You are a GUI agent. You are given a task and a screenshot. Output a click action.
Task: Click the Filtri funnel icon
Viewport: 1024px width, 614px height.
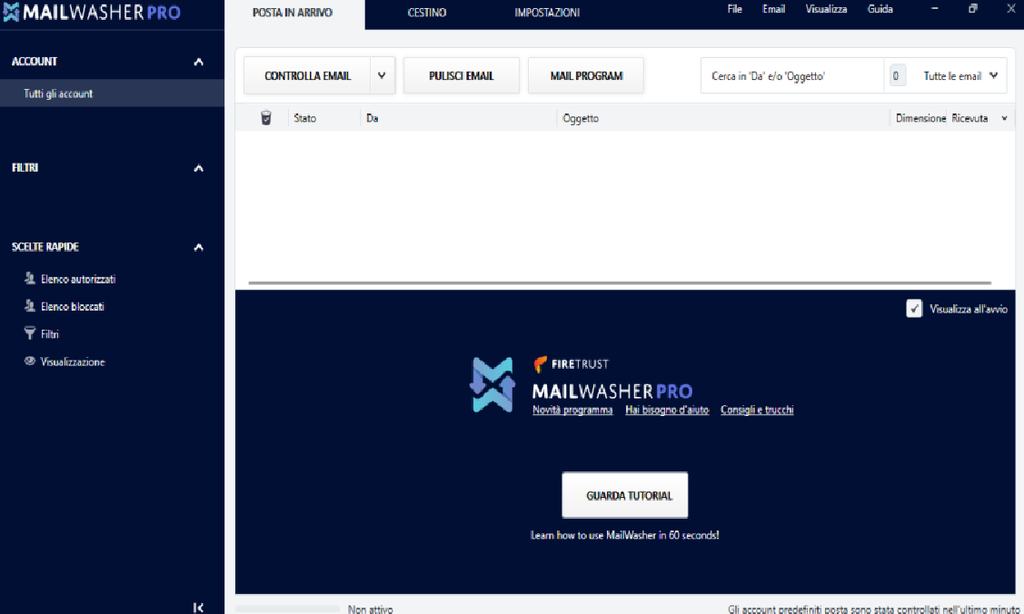pyautogui.click(x=29, y=333)
